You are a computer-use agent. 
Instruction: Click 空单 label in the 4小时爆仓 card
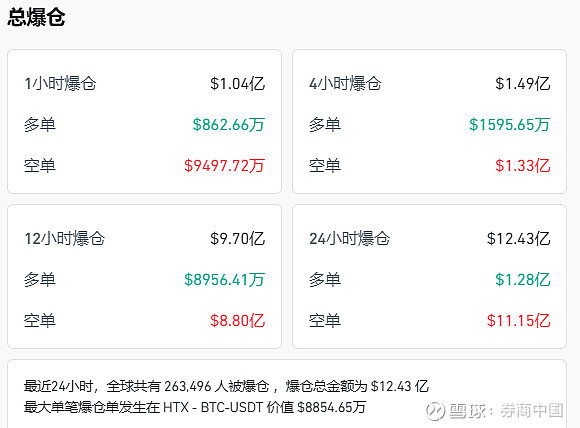tap(325, 166)
